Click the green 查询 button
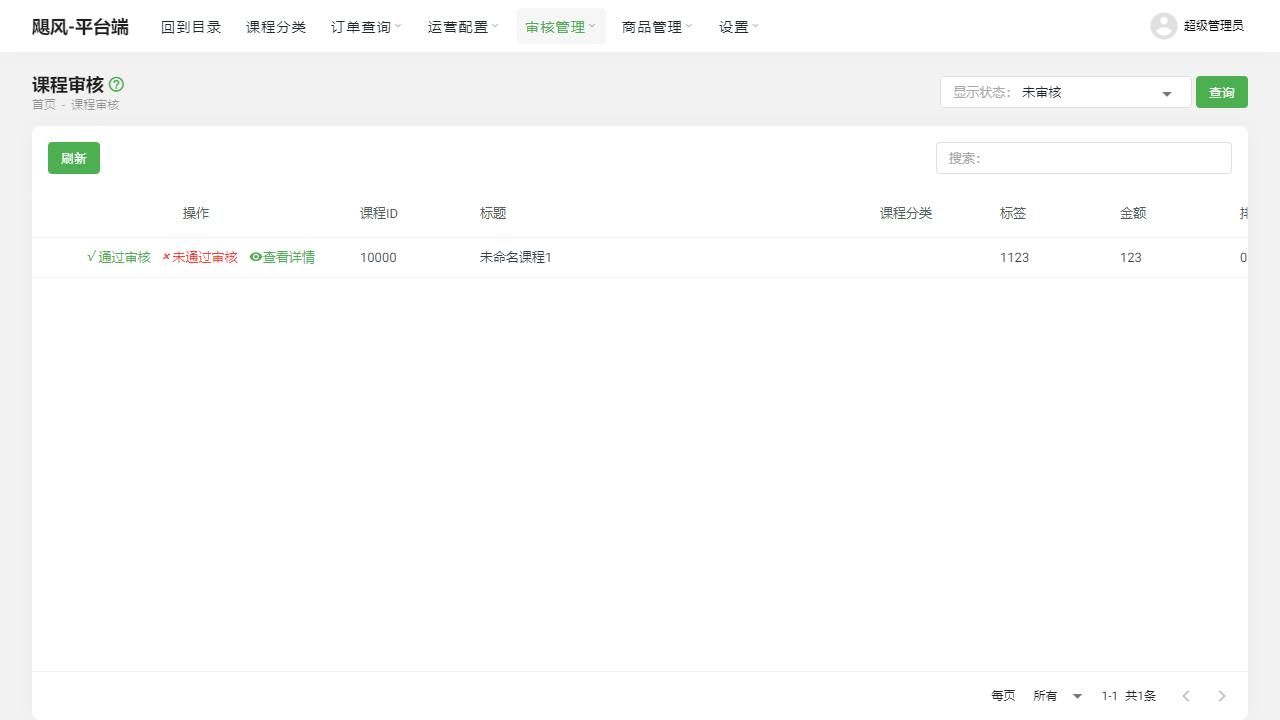This screenshot has width=1280, height=720. point(1221,92)
